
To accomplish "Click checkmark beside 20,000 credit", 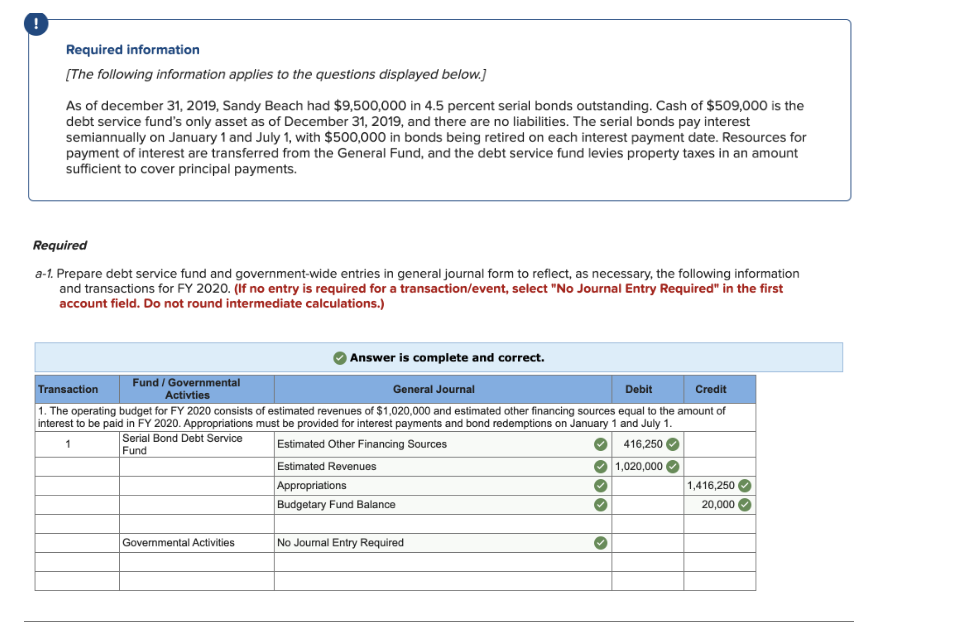I will pos(743,504).
